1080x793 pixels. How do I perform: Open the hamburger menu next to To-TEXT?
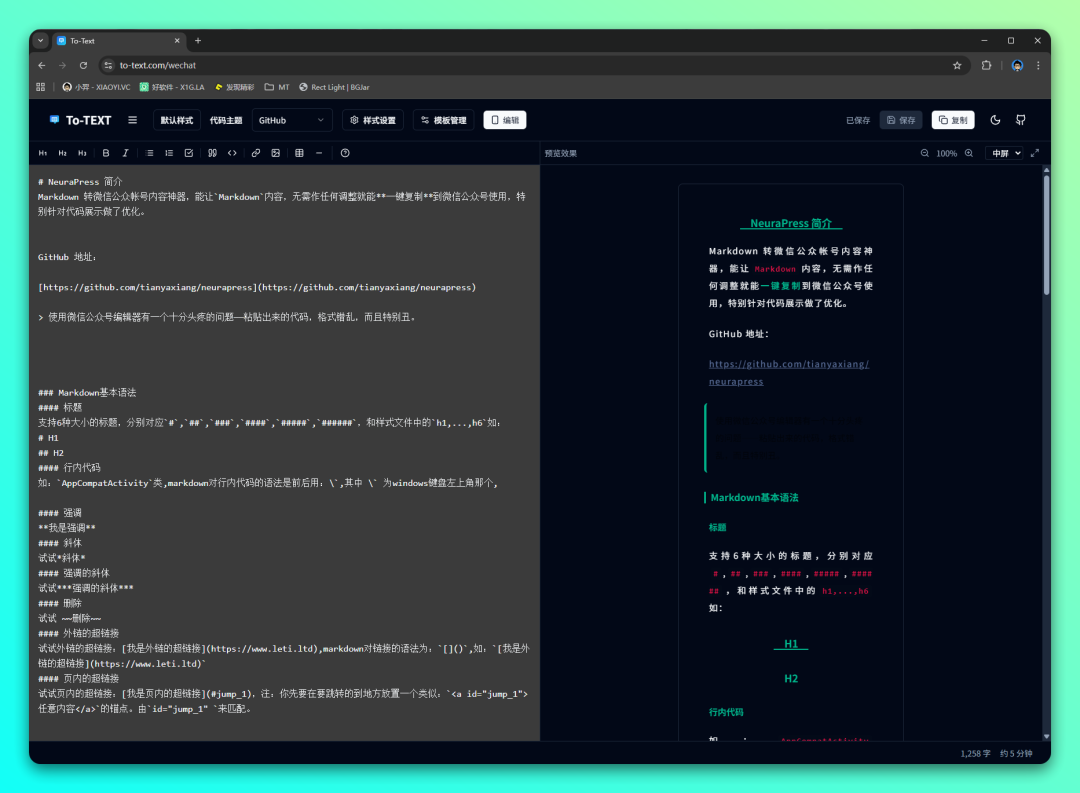tap(133, 120)
